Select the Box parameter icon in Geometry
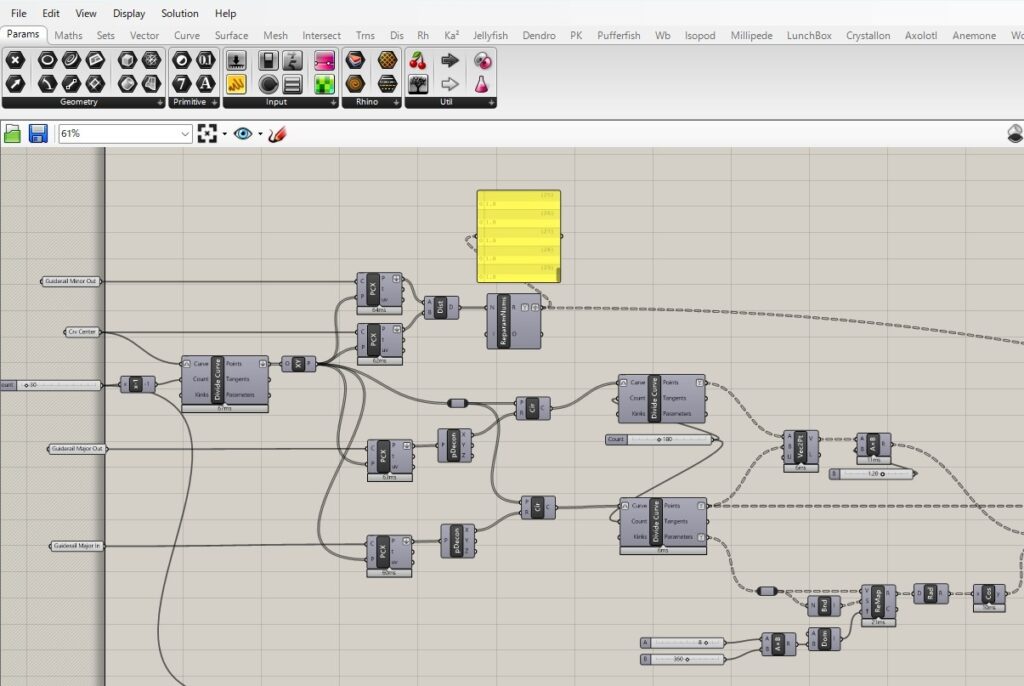This screenshot has height=686, width=1024. [x=127, y=61]
